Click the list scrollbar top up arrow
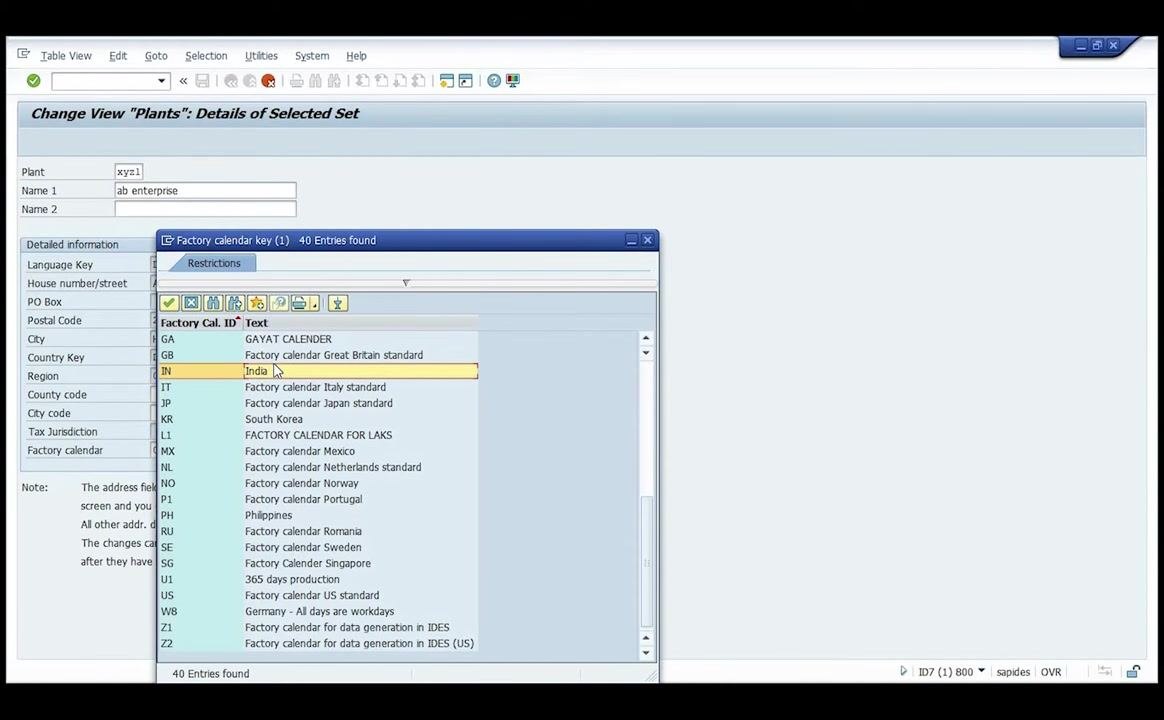The height and width of the screenshot is (720, 1164). [x=646, y=338]
